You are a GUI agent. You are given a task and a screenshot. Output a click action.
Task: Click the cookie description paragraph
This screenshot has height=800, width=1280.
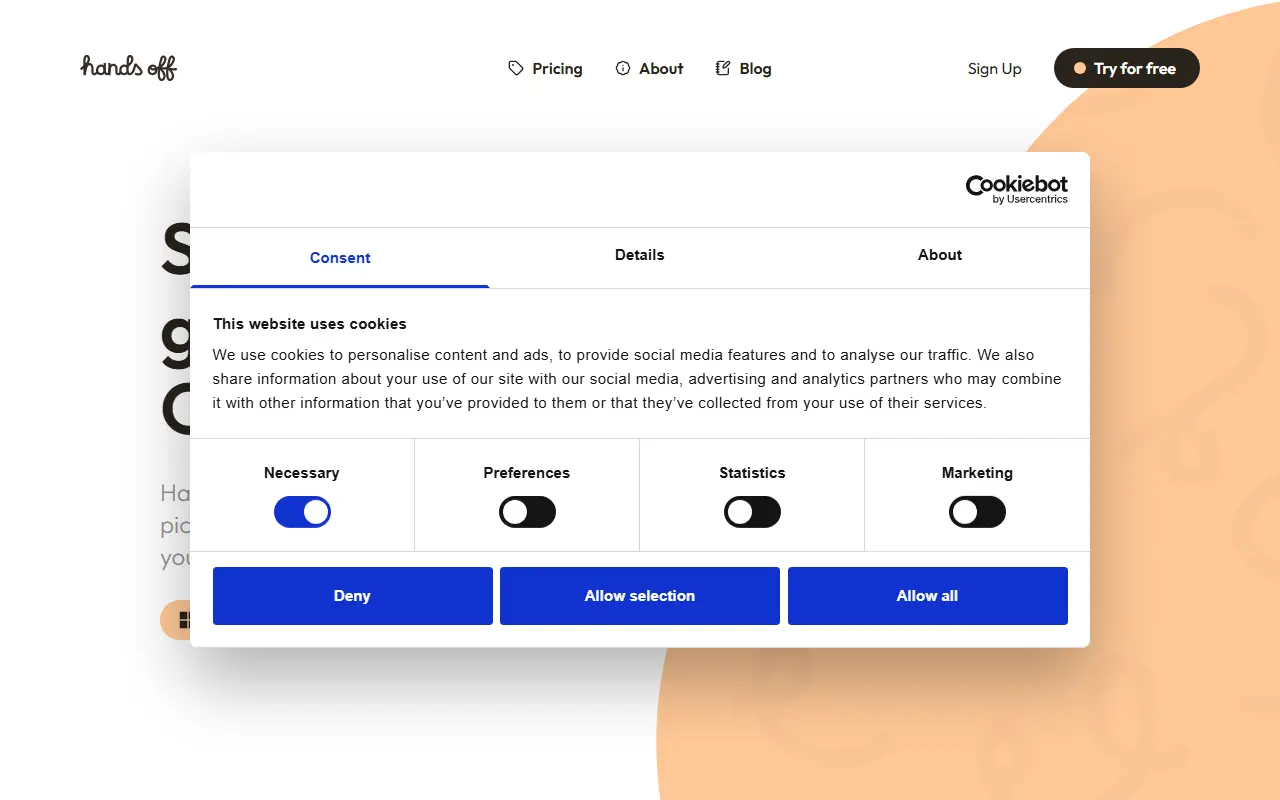[637, 379]
